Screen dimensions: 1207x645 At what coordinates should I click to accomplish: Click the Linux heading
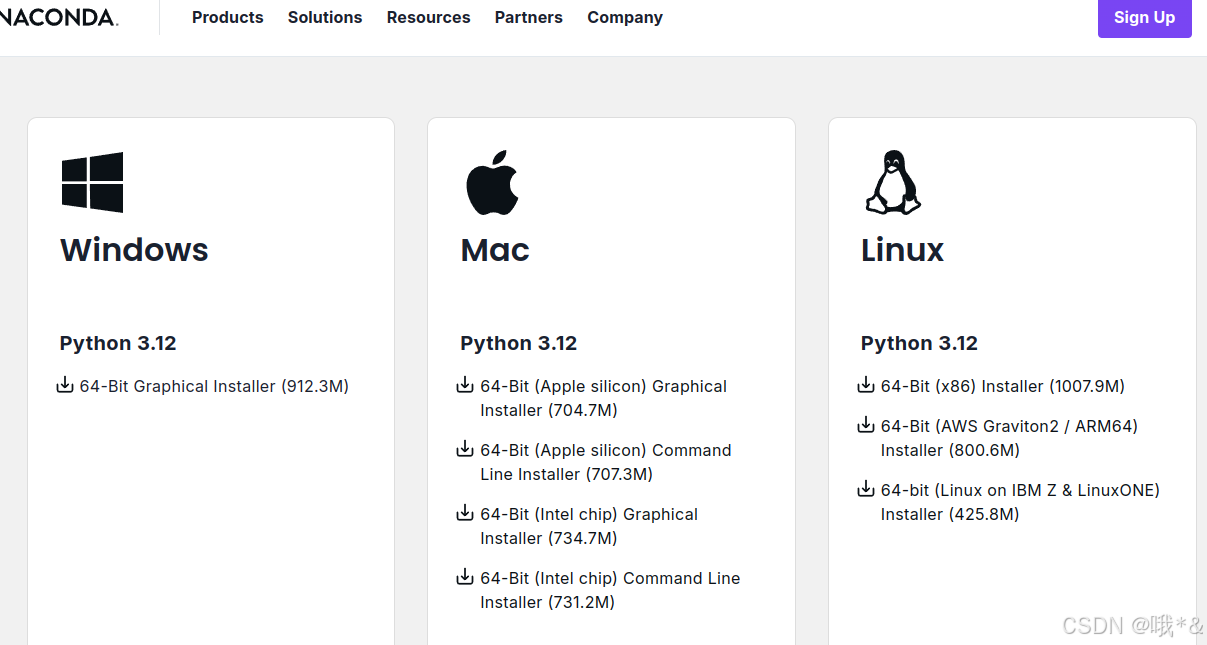(x=902, y=250)
